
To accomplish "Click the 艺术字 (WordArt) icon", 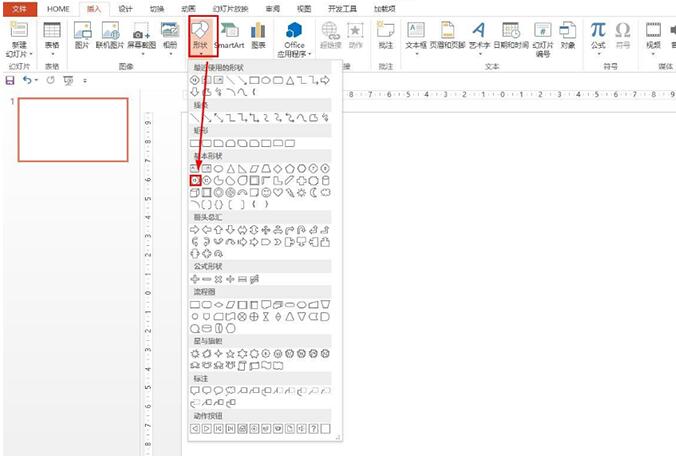I will pos(479,36).
